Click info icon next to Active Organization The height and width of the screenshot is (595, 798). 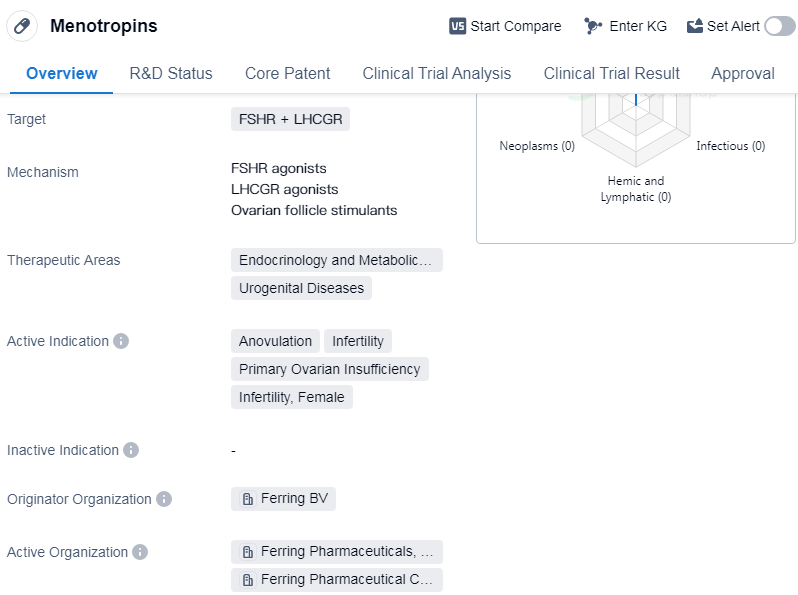[140, 552]
